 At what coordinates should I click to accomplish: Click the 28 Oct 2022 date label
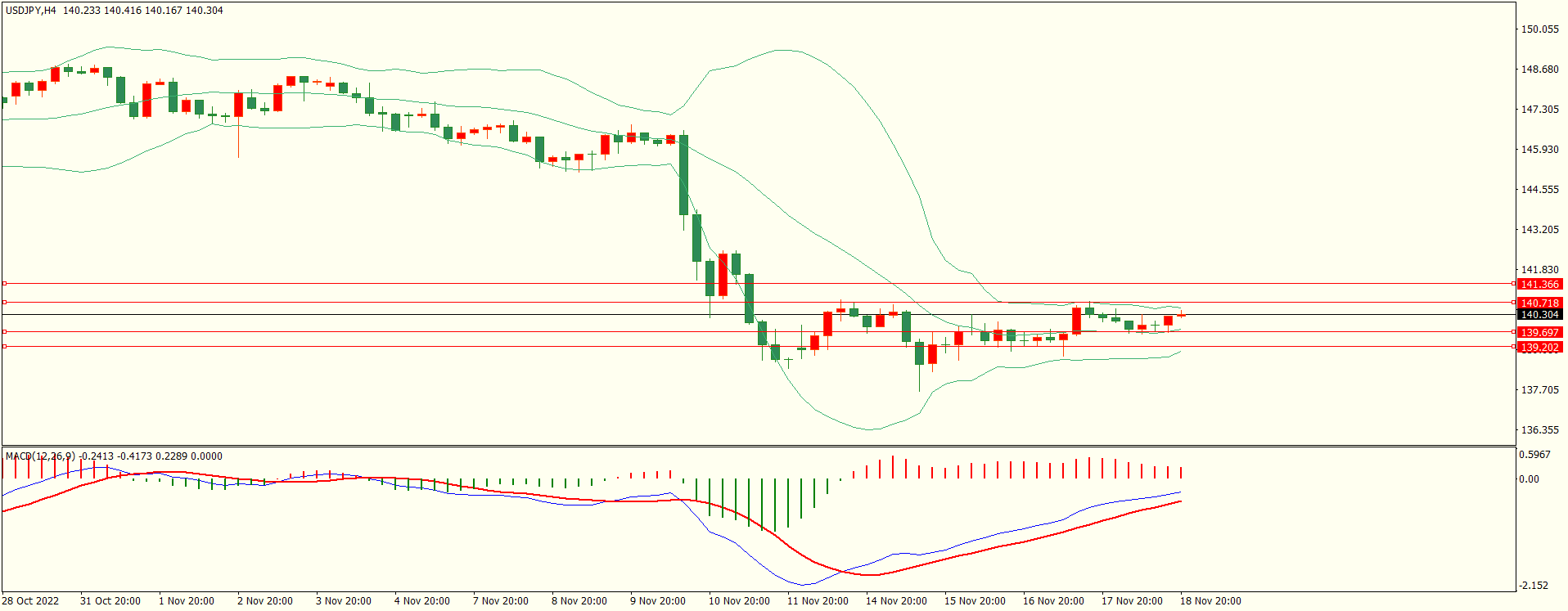30,601
